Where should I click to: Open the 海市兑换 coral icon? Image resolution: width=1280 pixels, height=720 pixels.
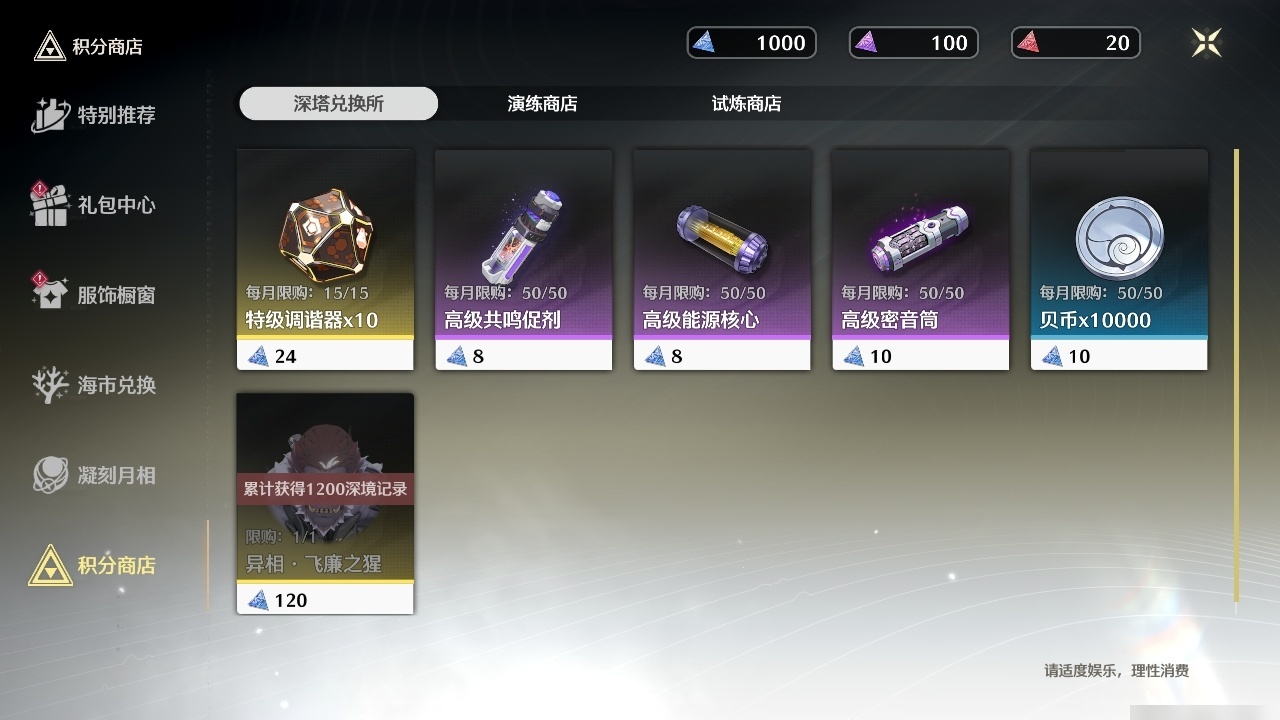(x=50, y=385)
